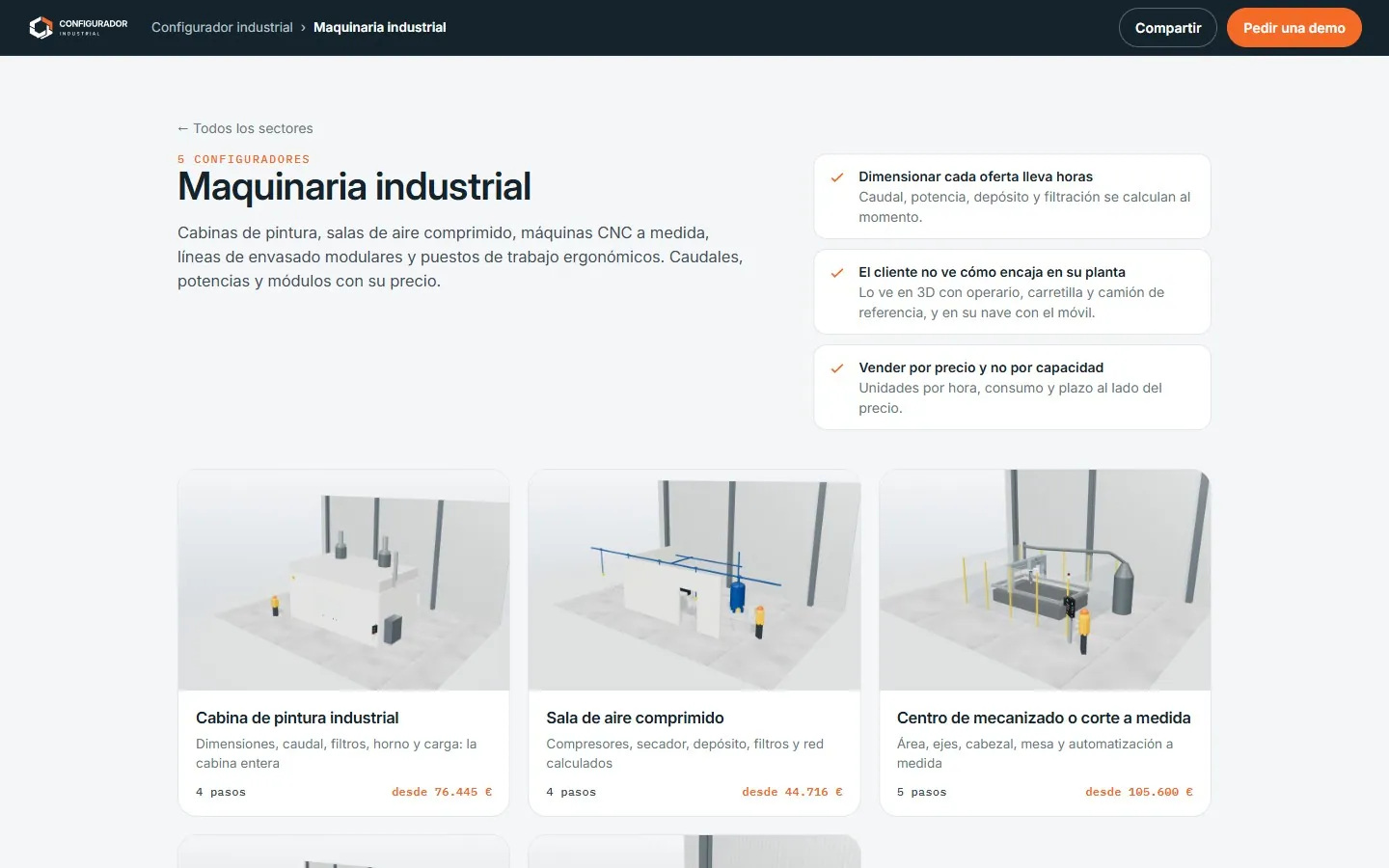Select the Sala de aire comprimido title
This screenshot has height=868, width=1389.
click(635, 718)
